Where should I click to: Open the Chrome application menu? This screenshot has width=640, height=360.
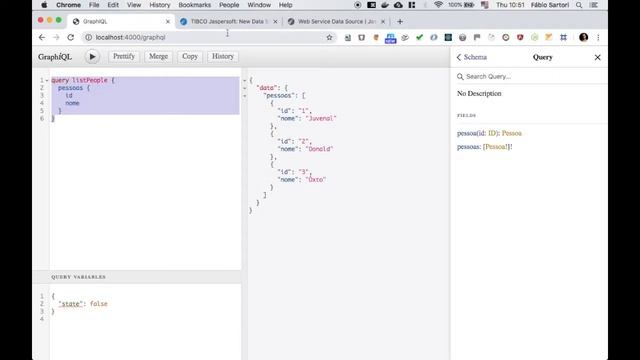(x=68, y=5)
